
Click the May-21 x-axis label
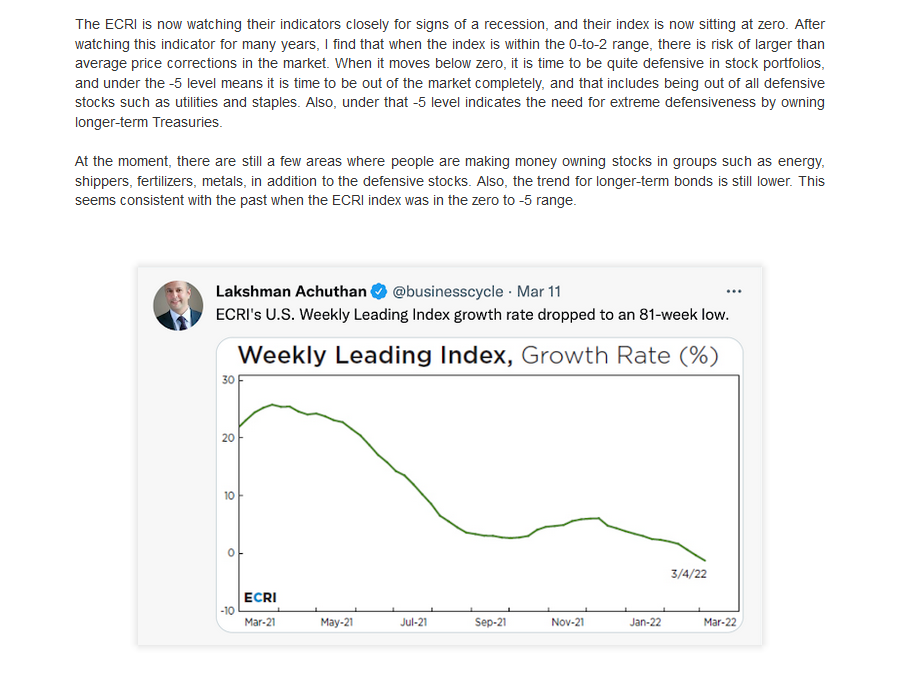[x=336, y=622]
